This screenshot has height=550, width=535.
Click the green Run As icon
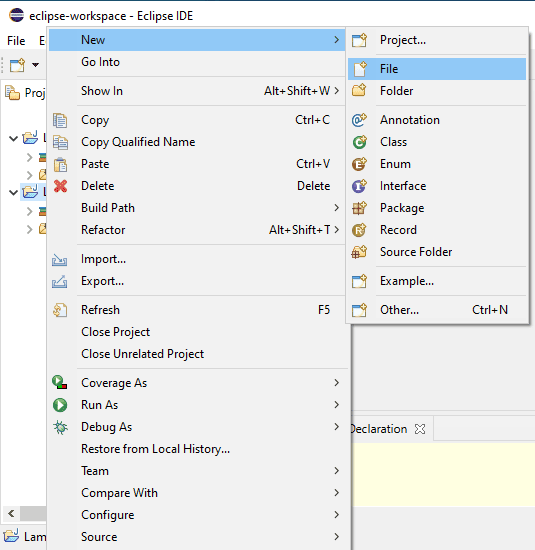click(x=60, y=405)
